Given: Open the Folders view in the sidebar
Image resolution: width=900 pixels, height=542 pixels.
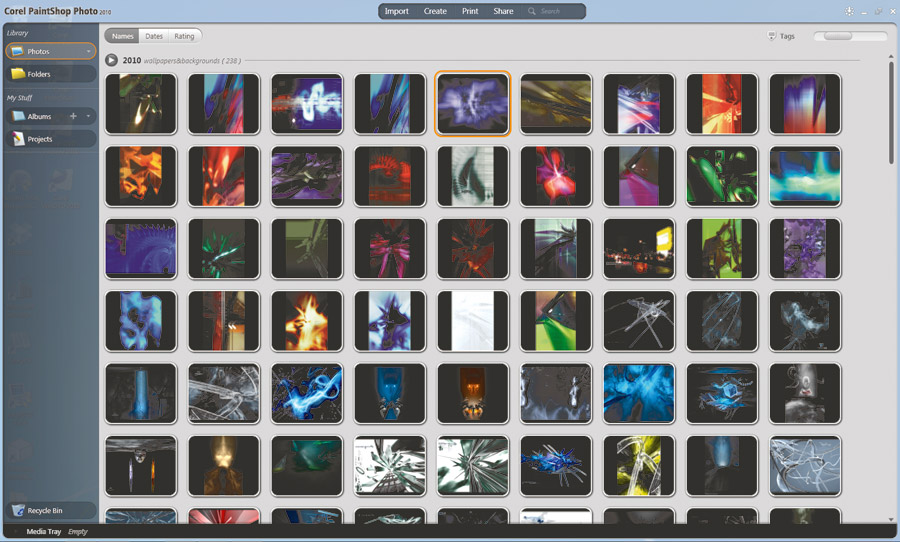Looking at the screenshot, I should point(40,74).
